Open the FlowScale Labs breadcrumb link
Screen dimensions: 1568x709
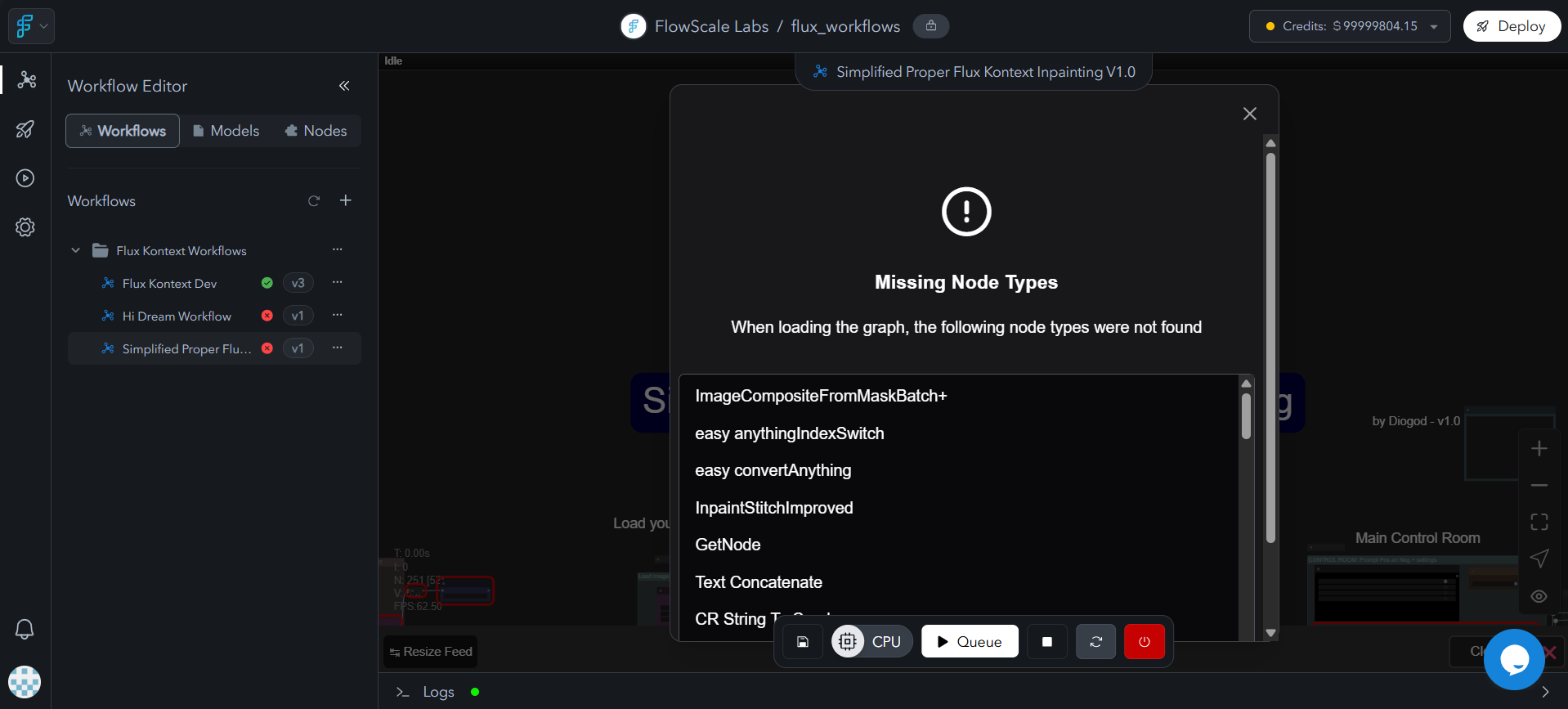coord(711,26)
